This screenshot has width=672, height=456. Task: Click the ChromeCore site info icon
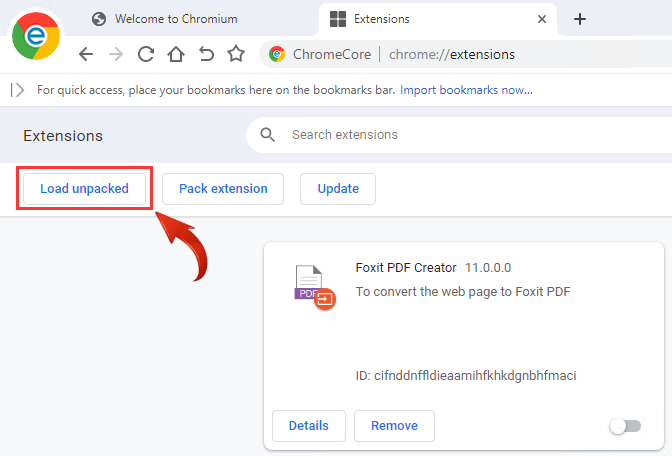click(x=277, y=54)
